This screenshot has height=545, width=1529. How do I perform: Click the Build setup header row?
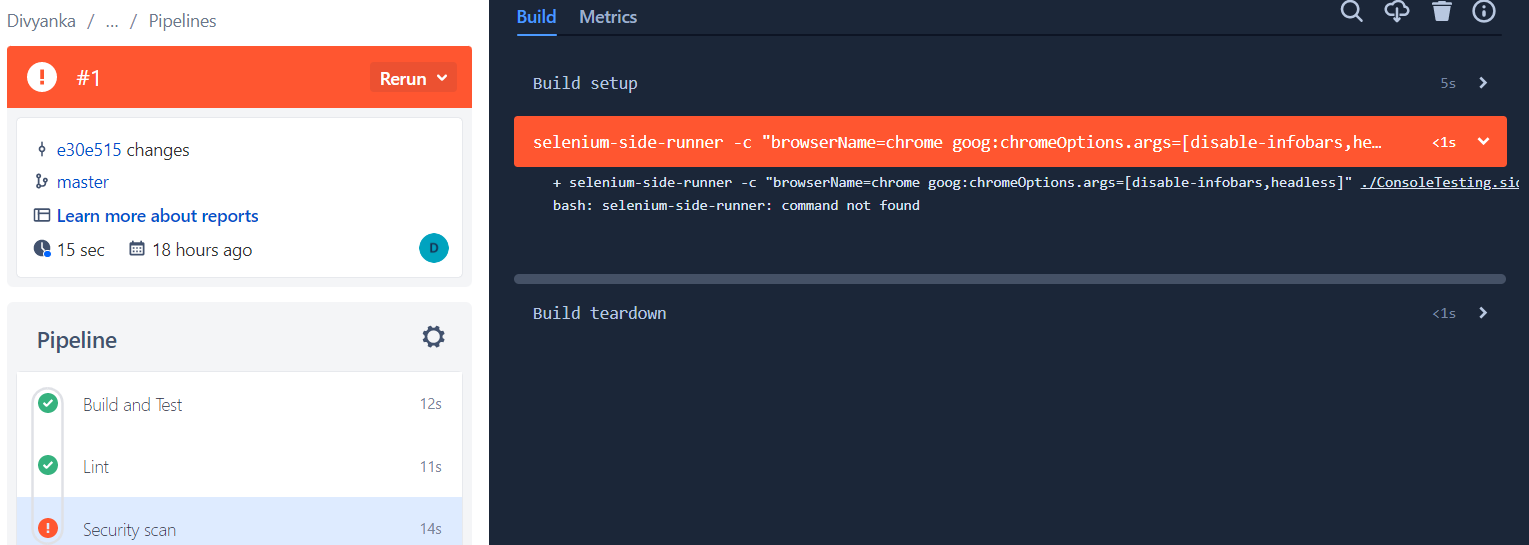pyautogui.click(x=1010, y=83)
